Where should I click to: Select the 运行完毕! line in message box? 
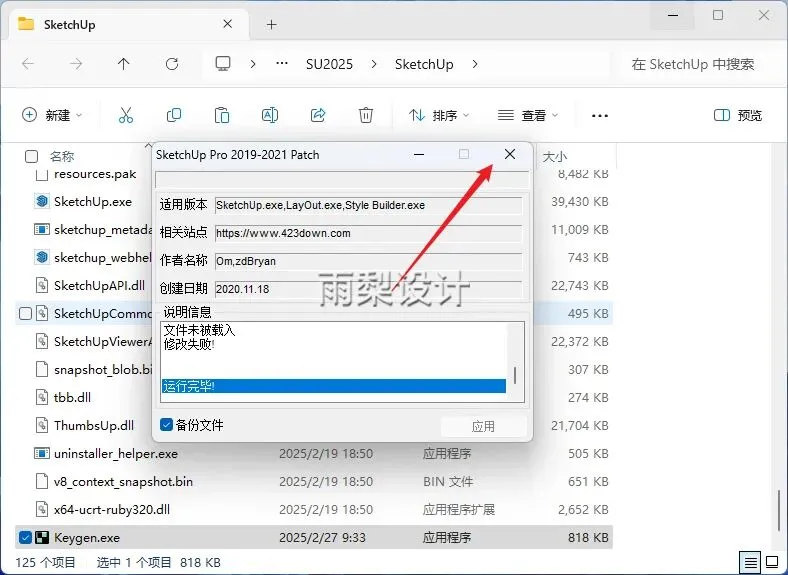point(334,386)
